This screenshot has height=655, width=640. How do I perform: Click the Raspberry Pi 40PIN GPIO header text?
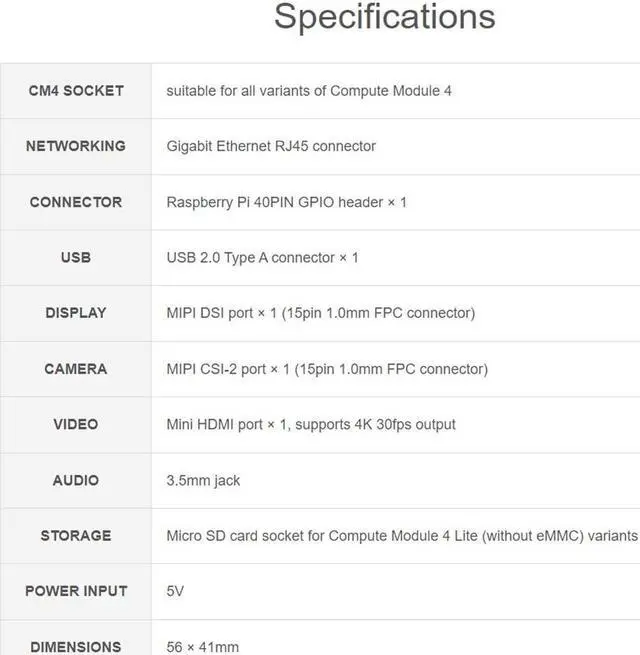coord(286,202)
